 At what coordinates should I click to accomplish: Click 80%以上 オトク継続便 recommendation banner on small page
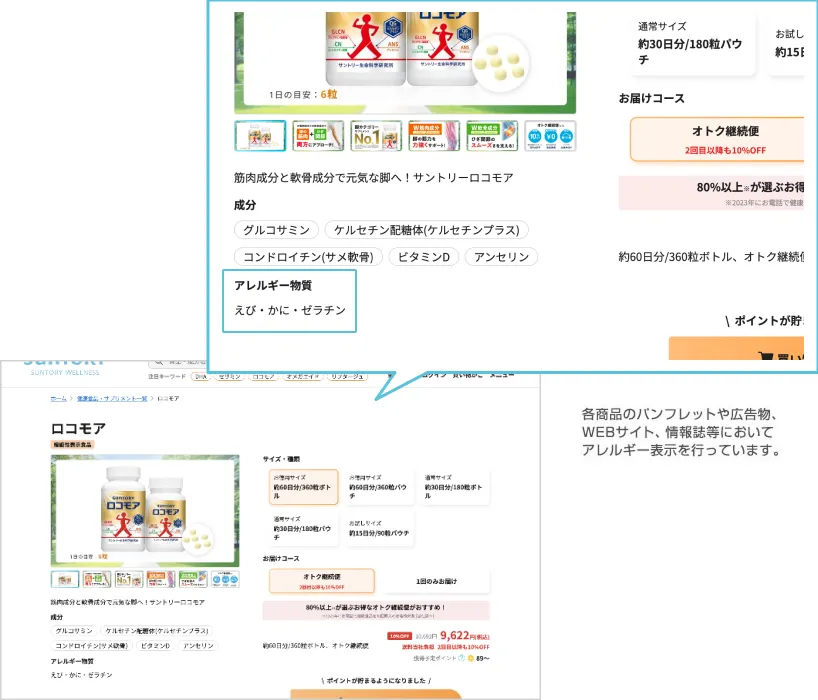(x=376, y=610)
